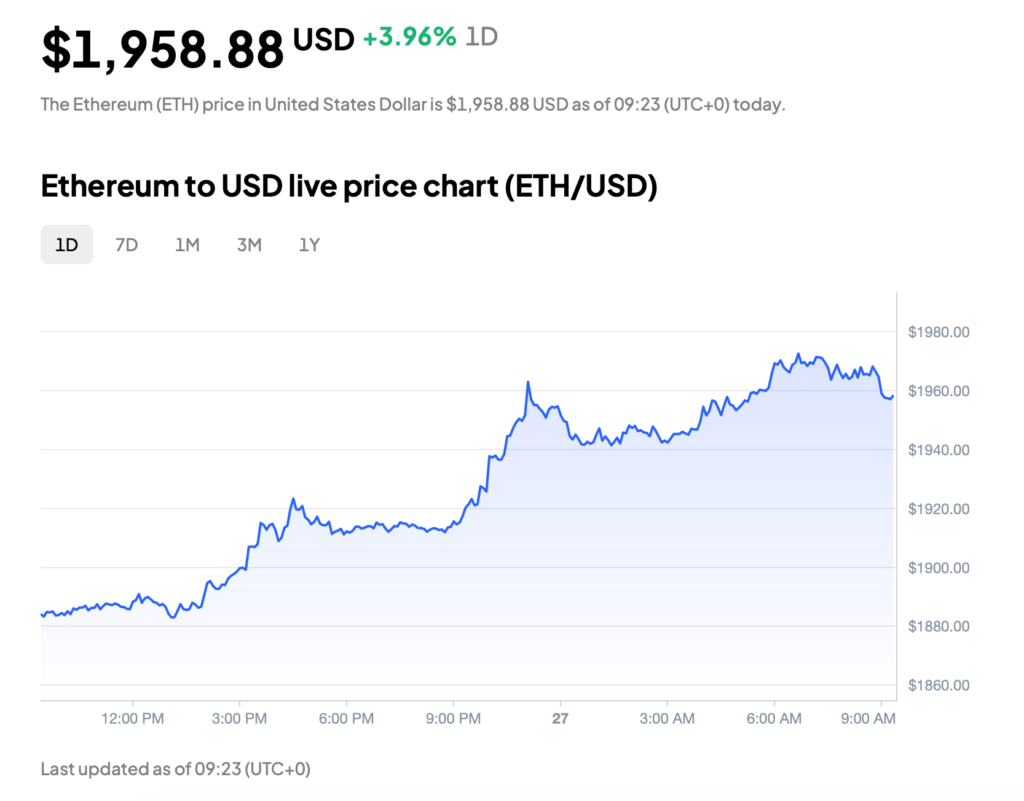Click the 12:00 PM x-axis label
The image size is (1024, 801).
coord(133,719)
